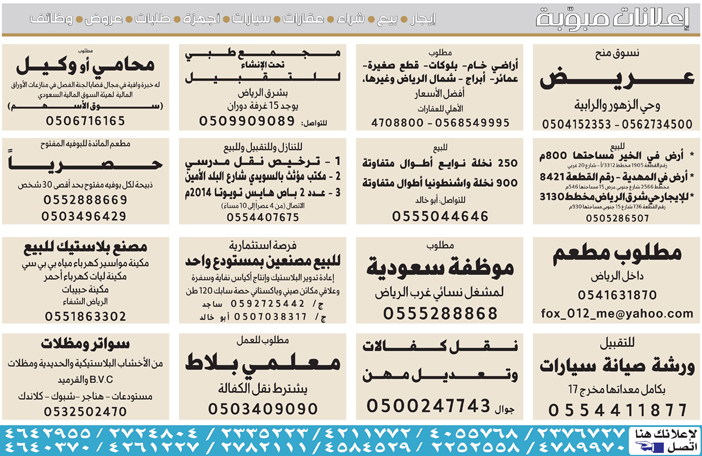
Task: Click the أرض في المهدية رقم القطعة 8421 line
Action: click(x=617, y=177)
